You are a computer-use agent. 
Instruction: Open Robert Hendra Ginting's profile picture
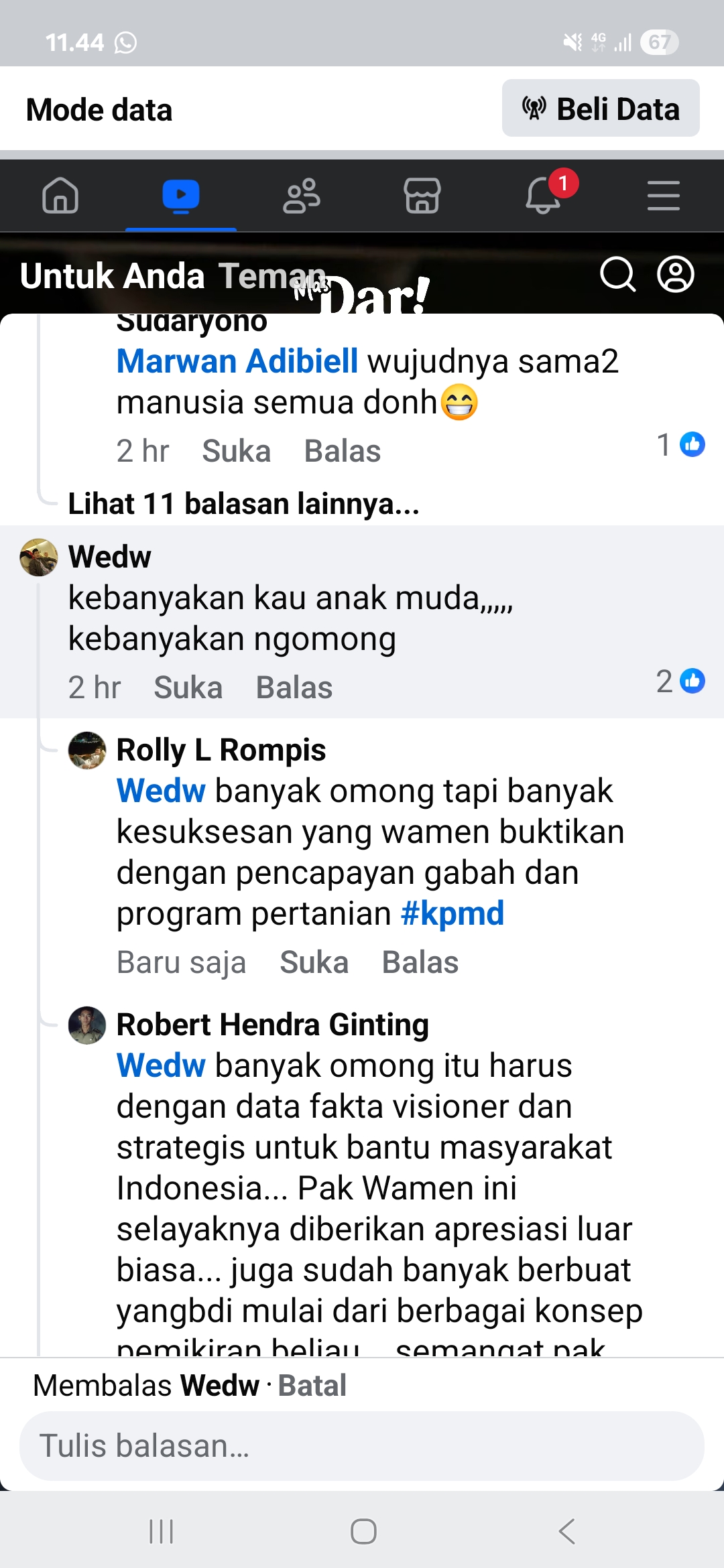pyautogui.click(x=87, y=1025)
